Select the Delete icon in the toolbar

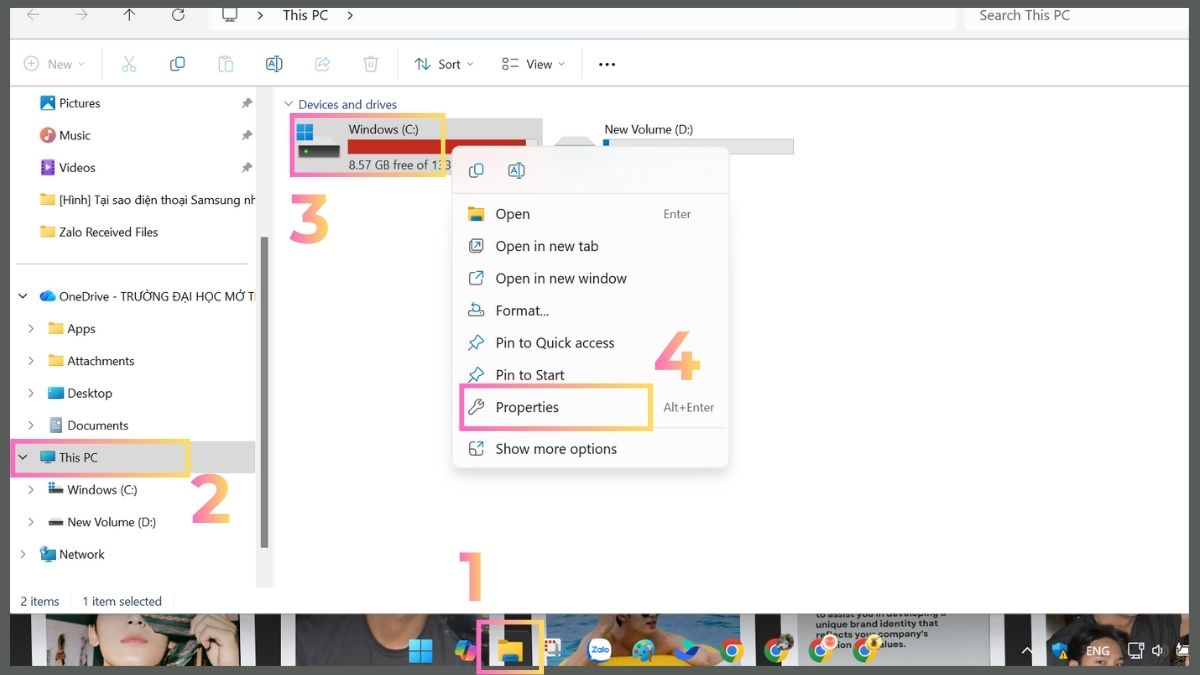pos(369,63)
